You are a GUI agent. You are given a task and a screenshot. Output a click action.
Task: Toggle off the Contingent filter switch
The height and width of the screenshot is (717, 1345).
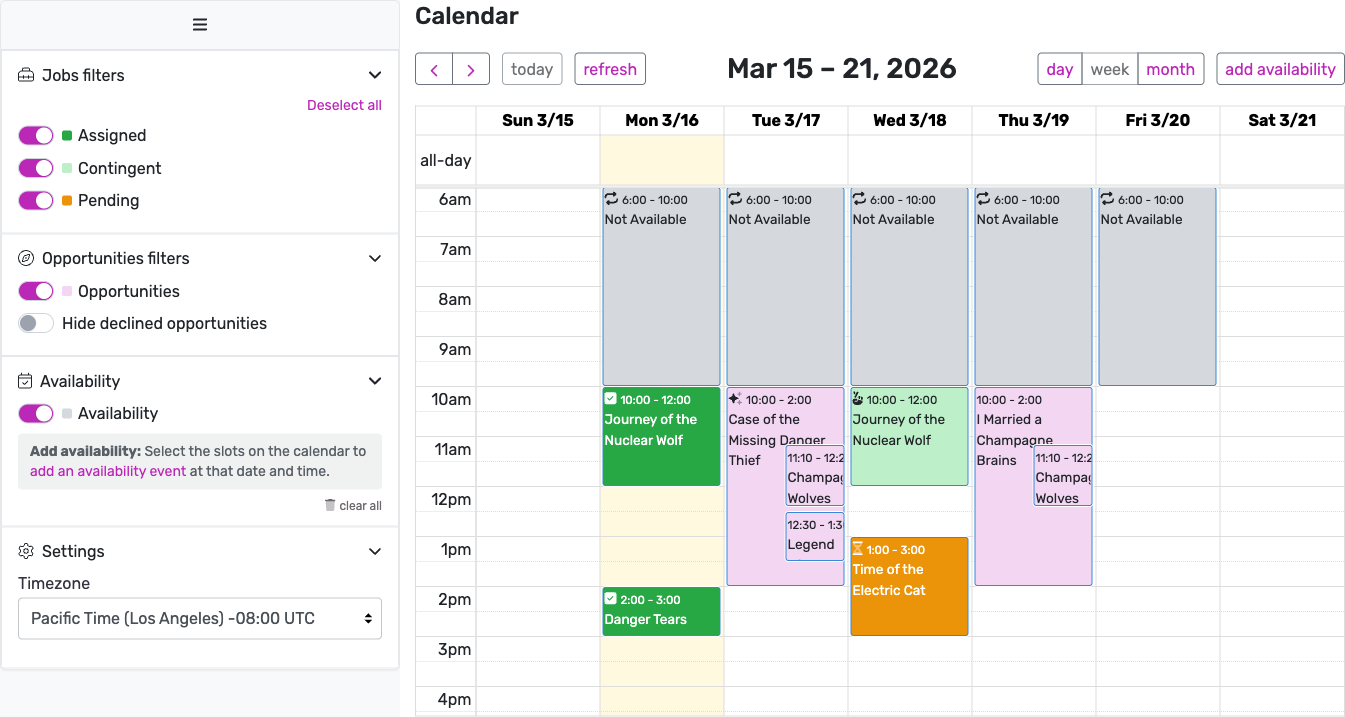pyautogui.click(x=35, y=167)
